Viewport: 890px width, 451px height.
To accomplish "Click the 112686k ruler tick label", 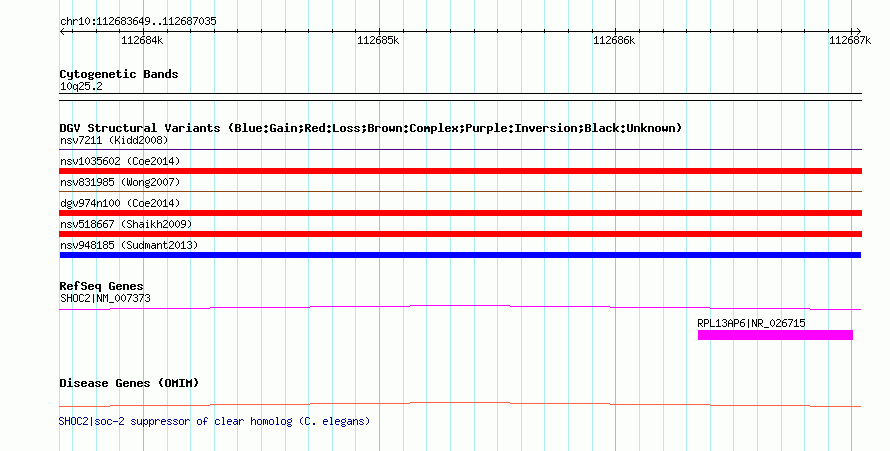I will click(614, 40).
